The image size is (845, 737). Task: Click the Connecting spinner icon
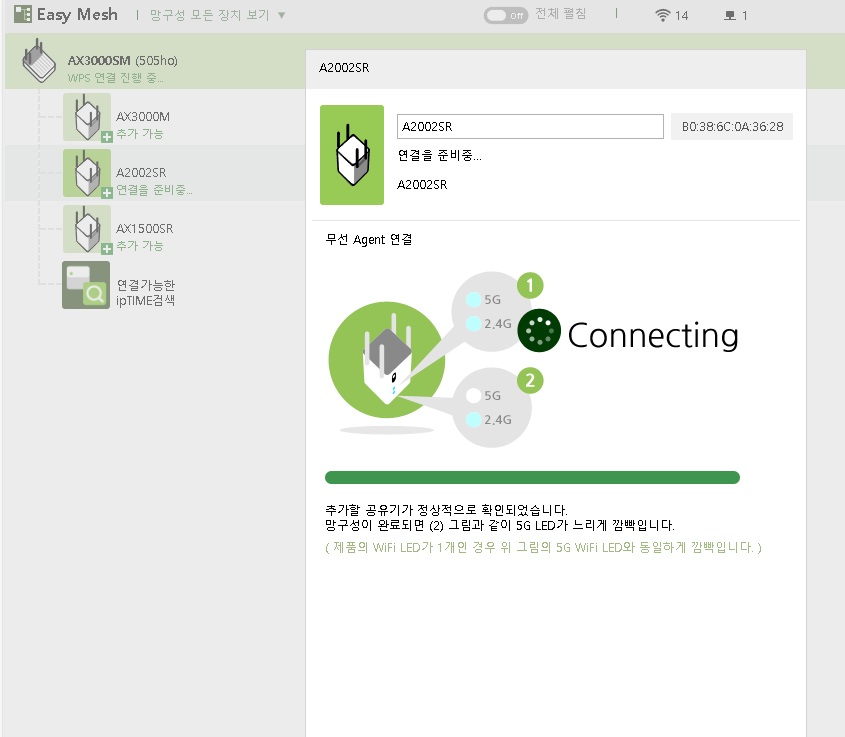[x=539, y=331]
